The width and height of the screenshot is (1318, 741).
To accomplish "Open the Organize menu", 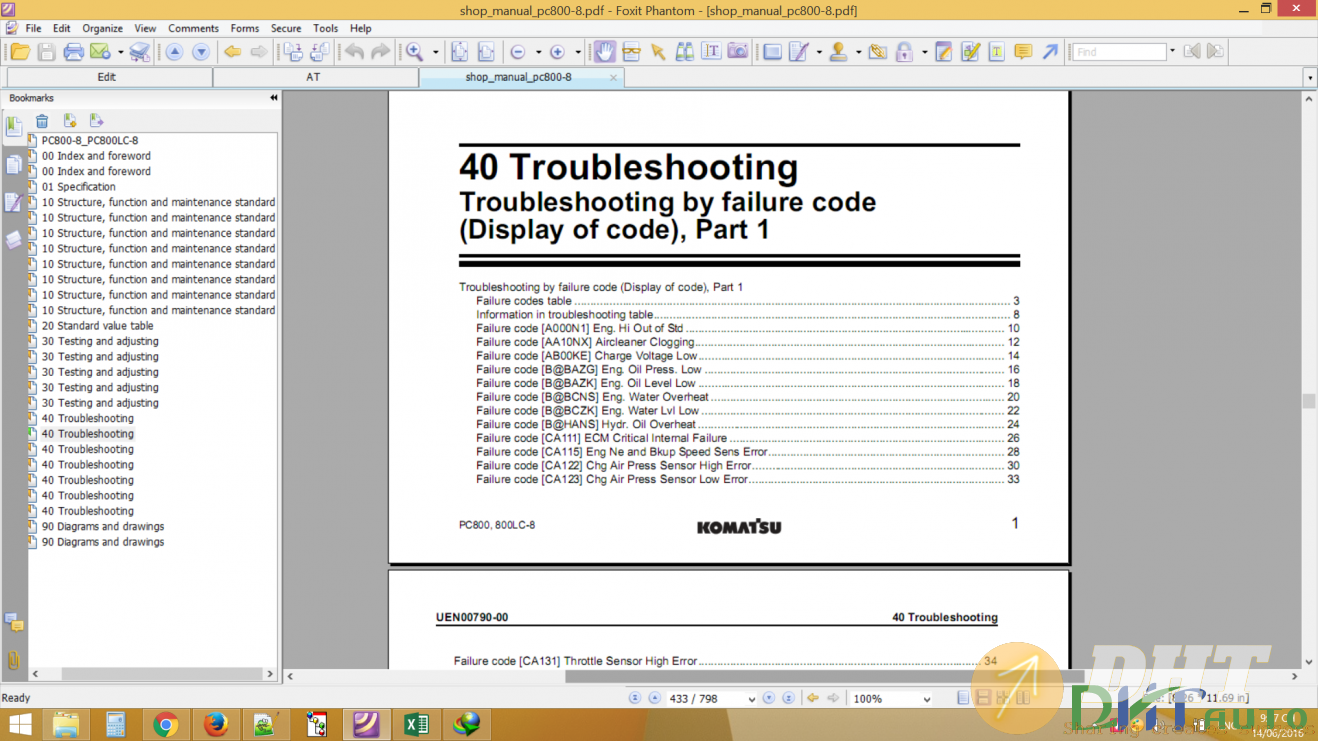I will pyautogui.click(x=102, y=28).
